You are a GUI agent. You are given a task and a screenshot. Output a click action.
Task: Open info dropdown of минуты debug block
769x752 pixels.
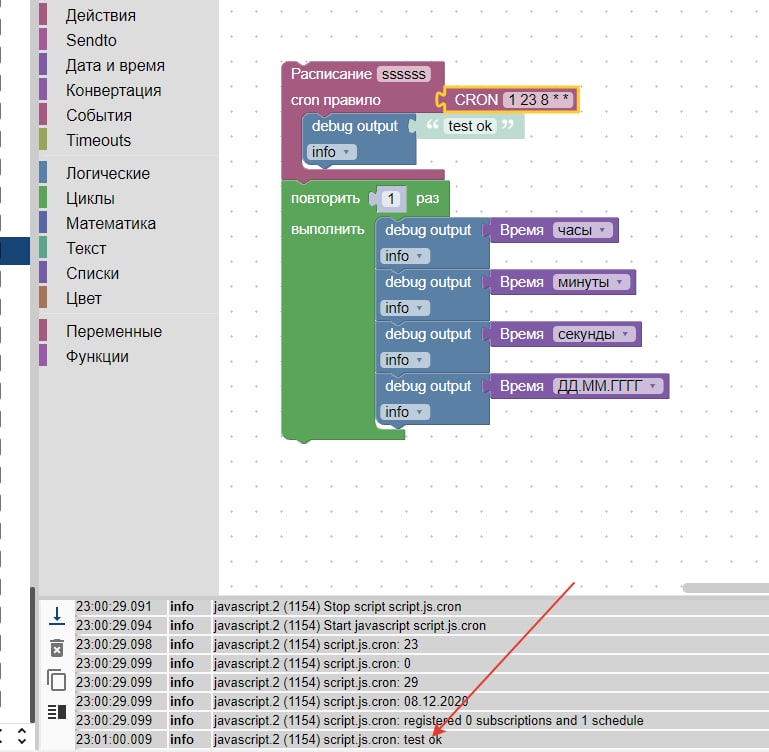(405, 308)
